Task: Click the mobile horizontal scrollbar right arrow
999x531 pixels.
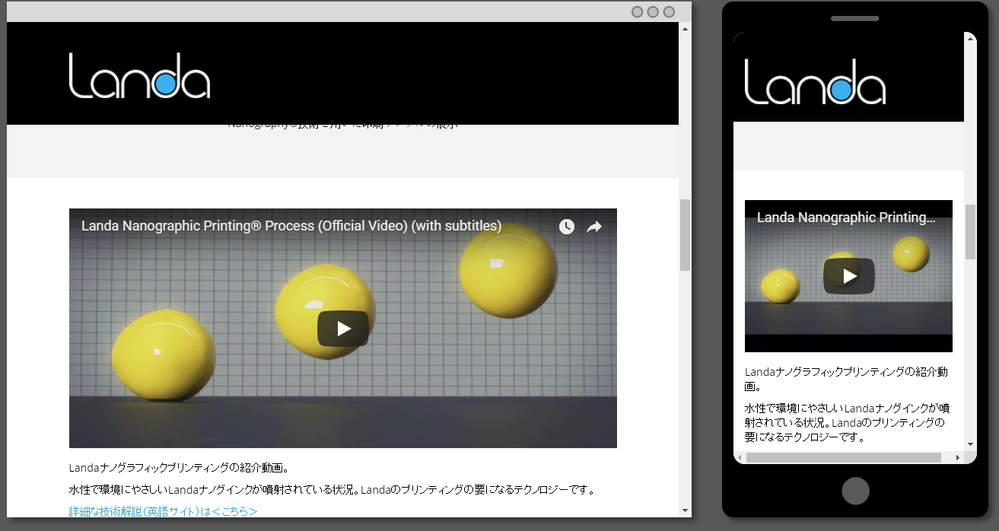Action: (x=955, y=458)
